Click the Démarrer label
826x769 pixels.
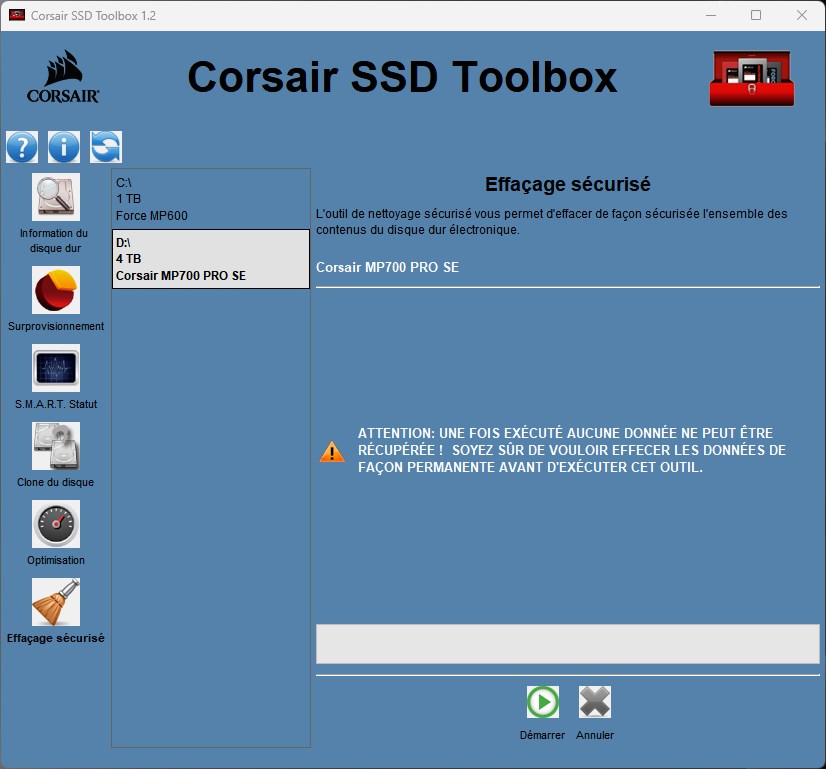(542, 735)
